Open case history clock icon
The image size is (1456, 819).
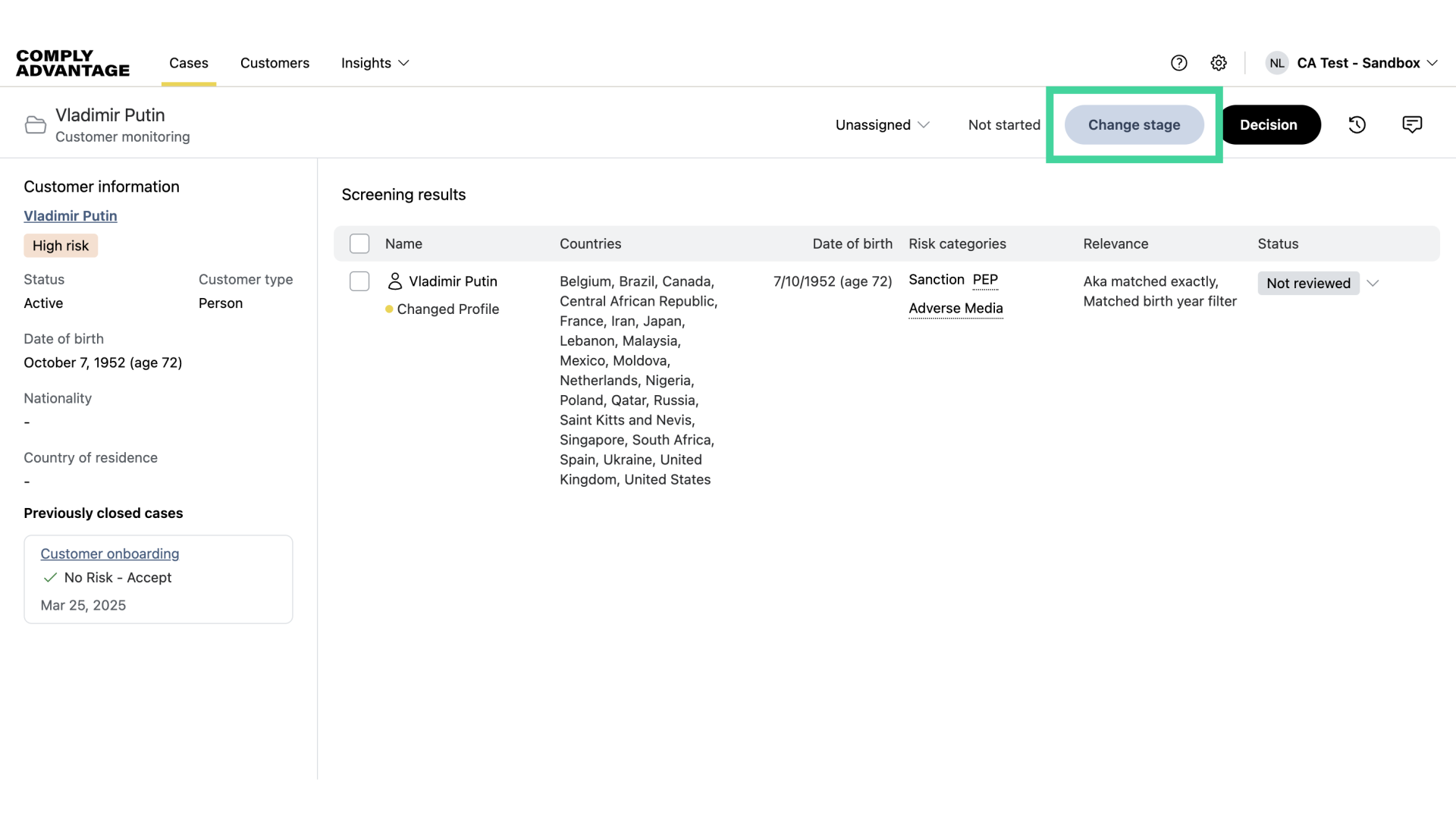point(1357,125)
